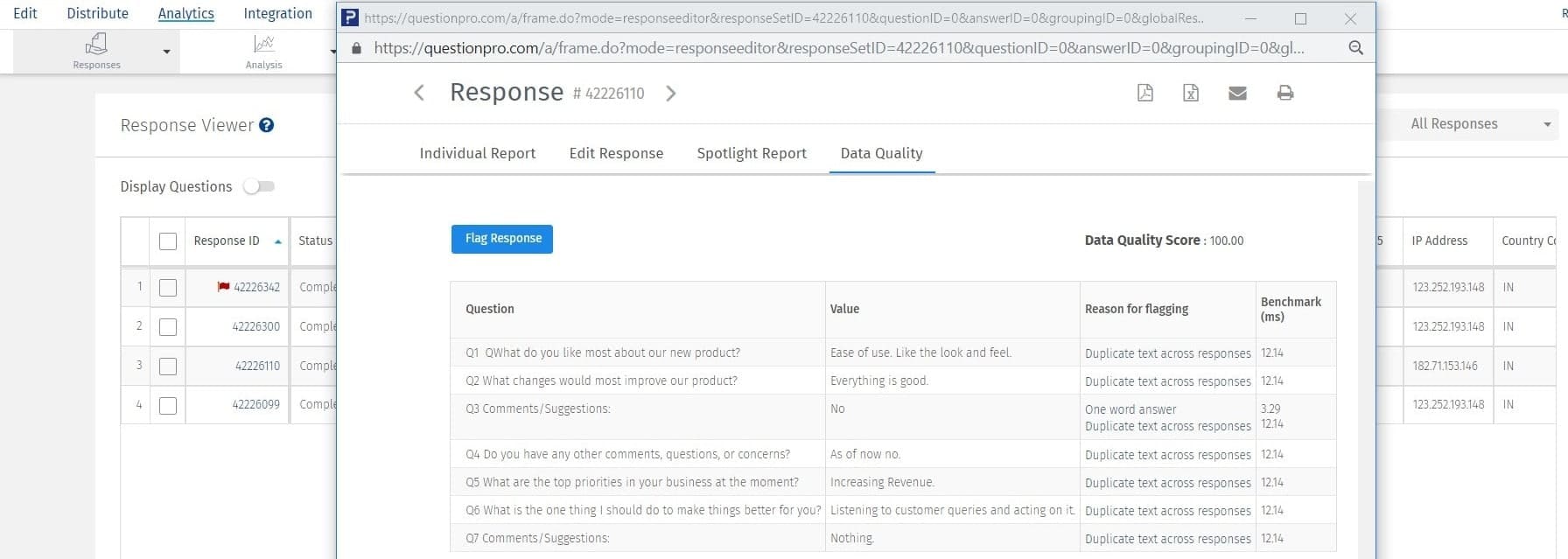Print the response with printer icon
The image size is (1568, 559).
[x=1285, y=93]
